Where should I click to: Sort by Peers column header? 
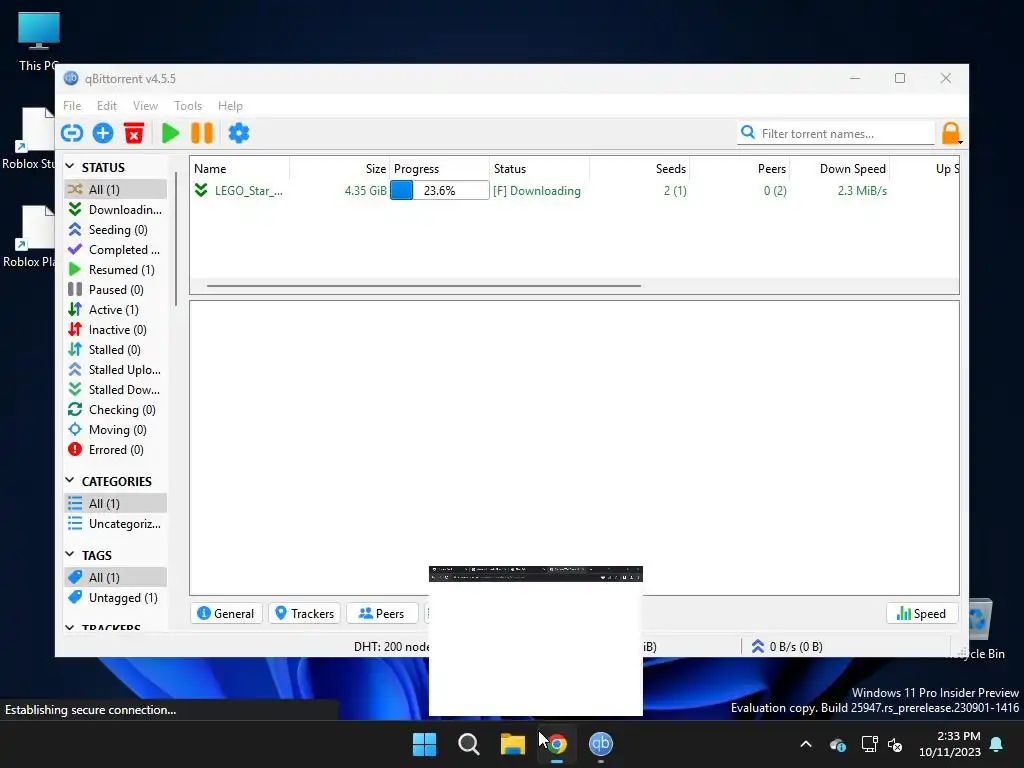(x=739, y=168)
